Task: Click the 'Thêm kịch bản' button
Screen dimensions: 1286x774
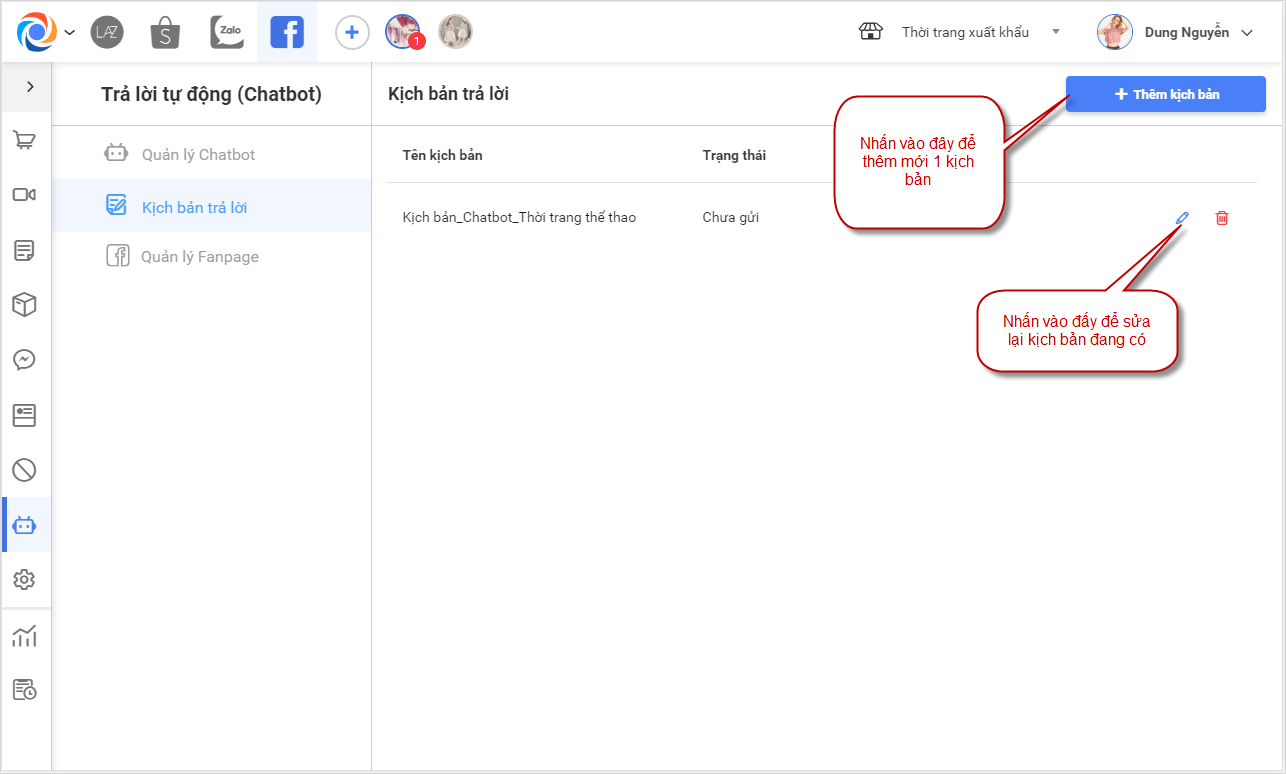Action: pos(1166,94)
